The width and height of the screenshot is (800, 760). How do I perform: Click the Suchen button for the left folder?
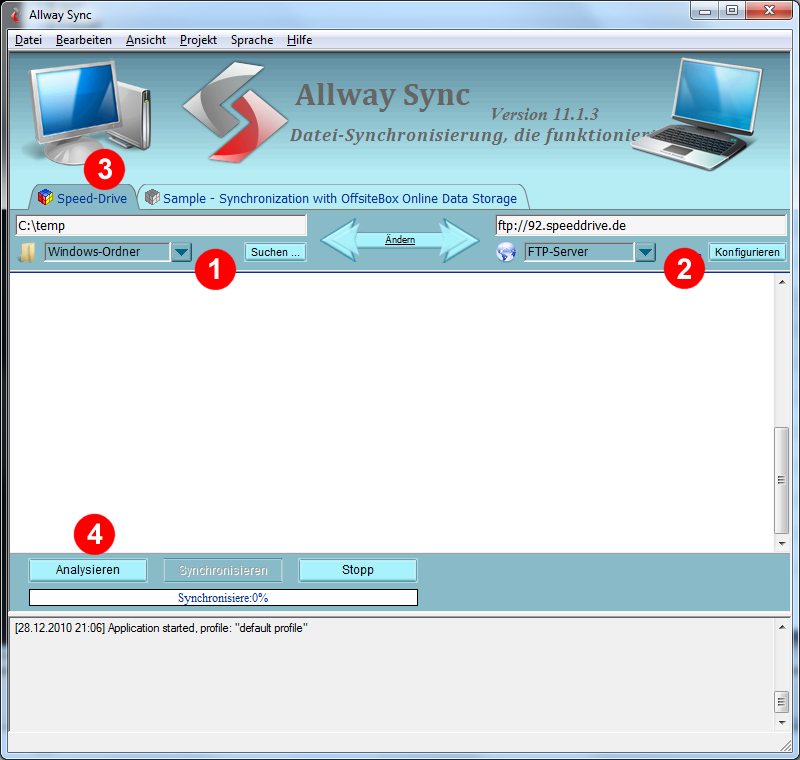click(275, 252)
